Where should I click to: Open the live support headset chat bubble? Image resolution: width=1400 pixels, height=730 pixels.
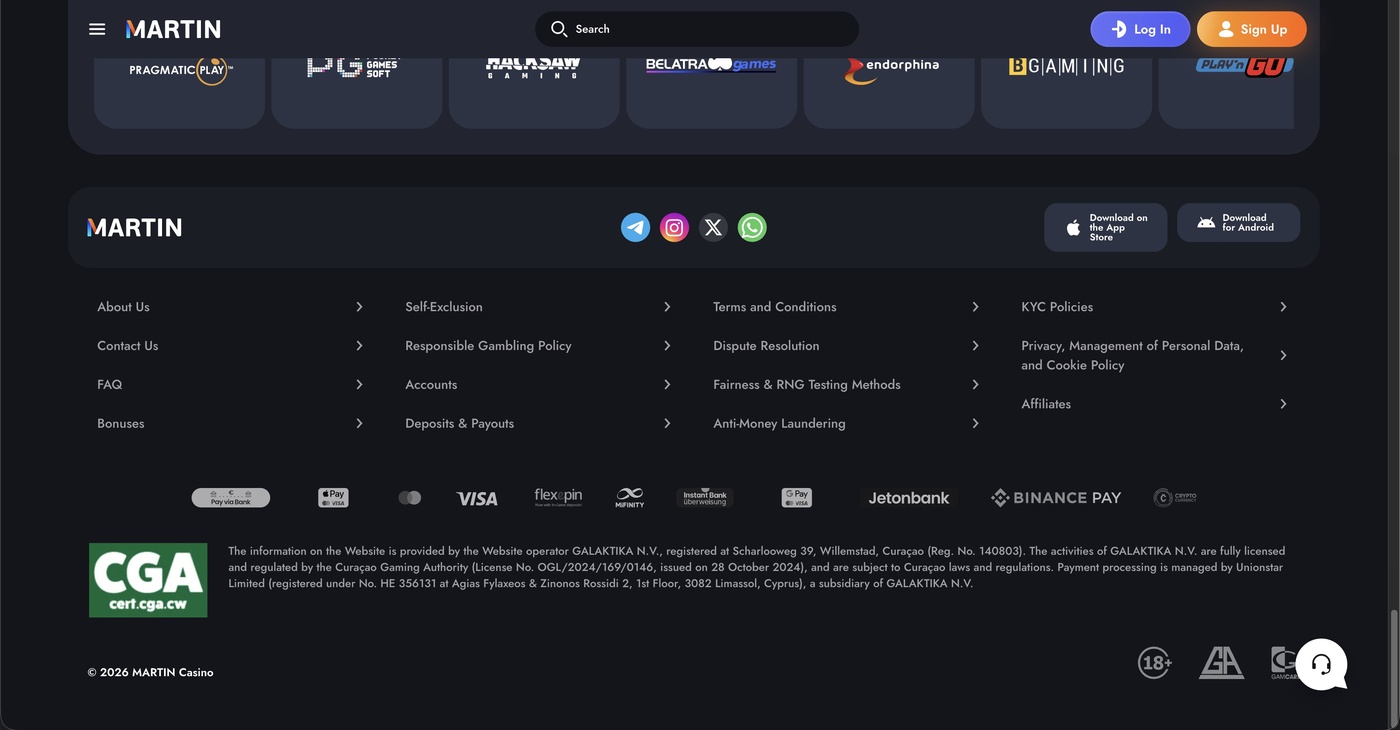(x=1321, y=664)
